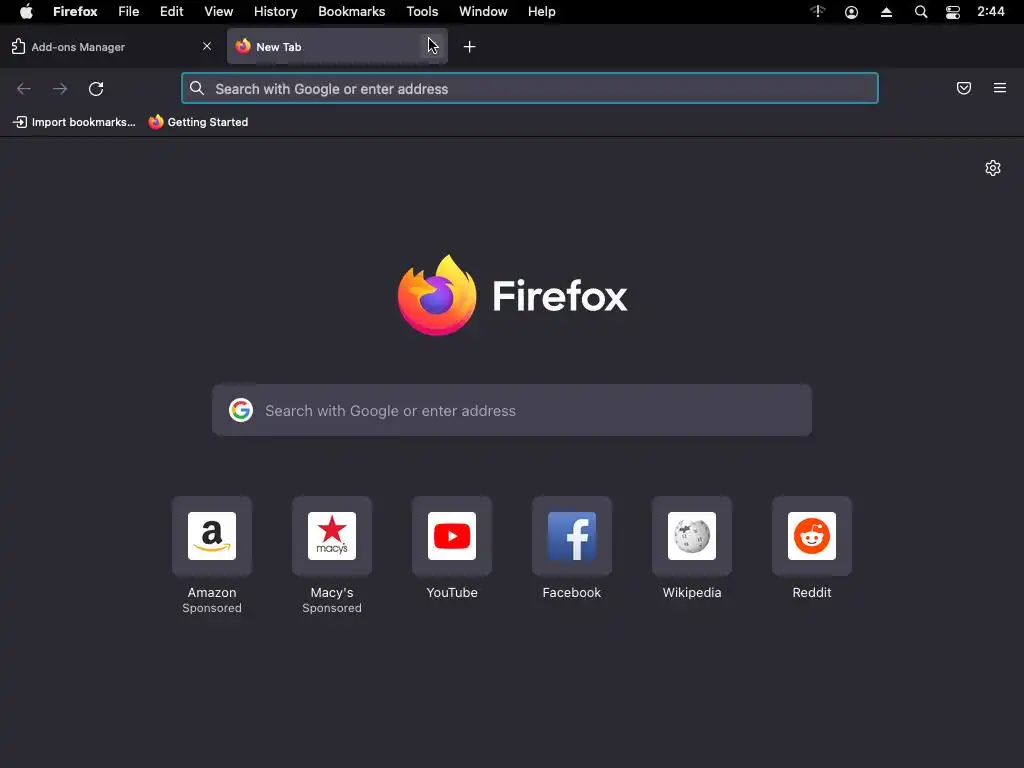Open the History menu
Image resolution: width=1024 pixels, height=768 pixels.
tap(276, 12)
